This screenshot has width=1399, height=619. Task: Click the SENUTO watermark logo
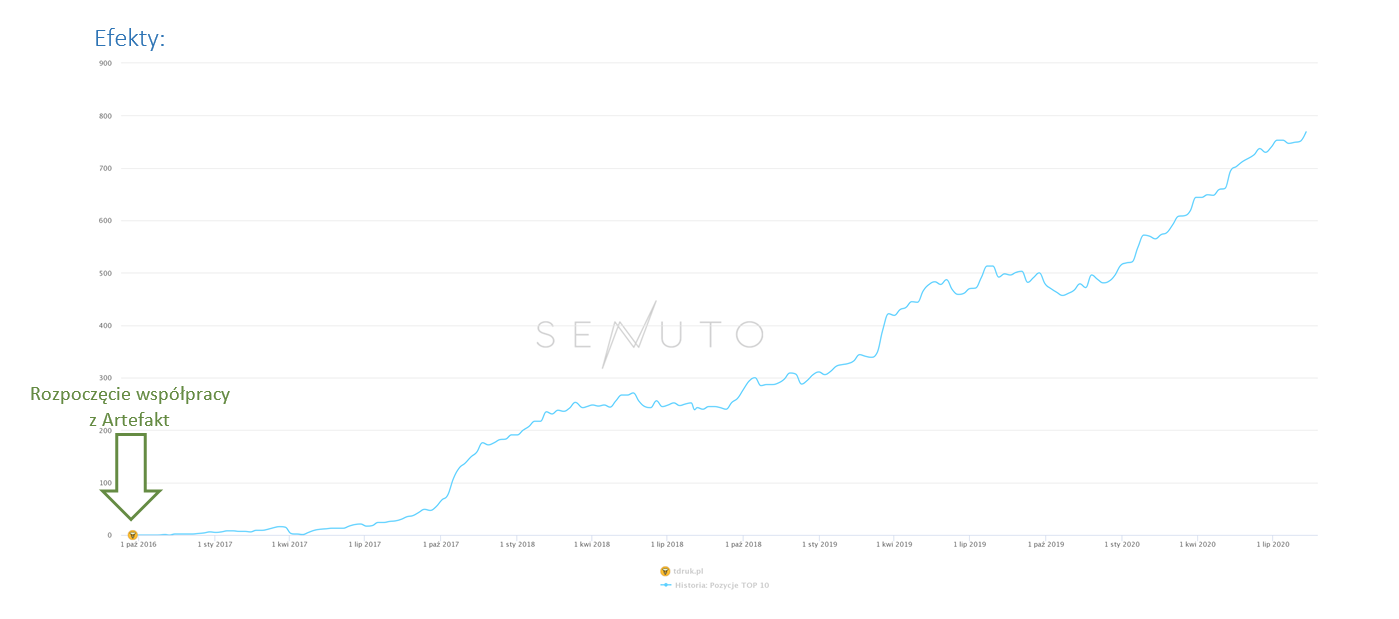coord(650,334)
